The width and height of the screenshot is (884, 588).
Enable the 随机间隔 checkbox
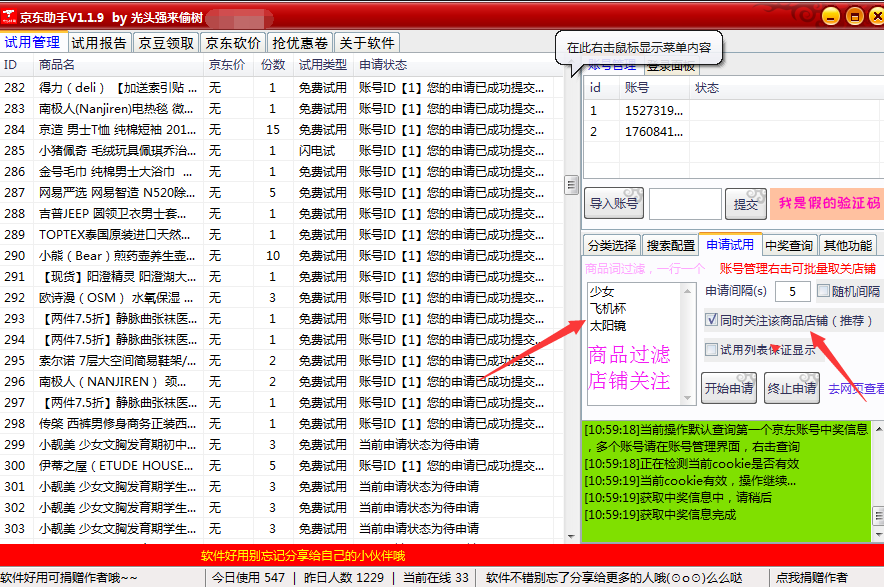pyautogui.click(x=823, y=291)
